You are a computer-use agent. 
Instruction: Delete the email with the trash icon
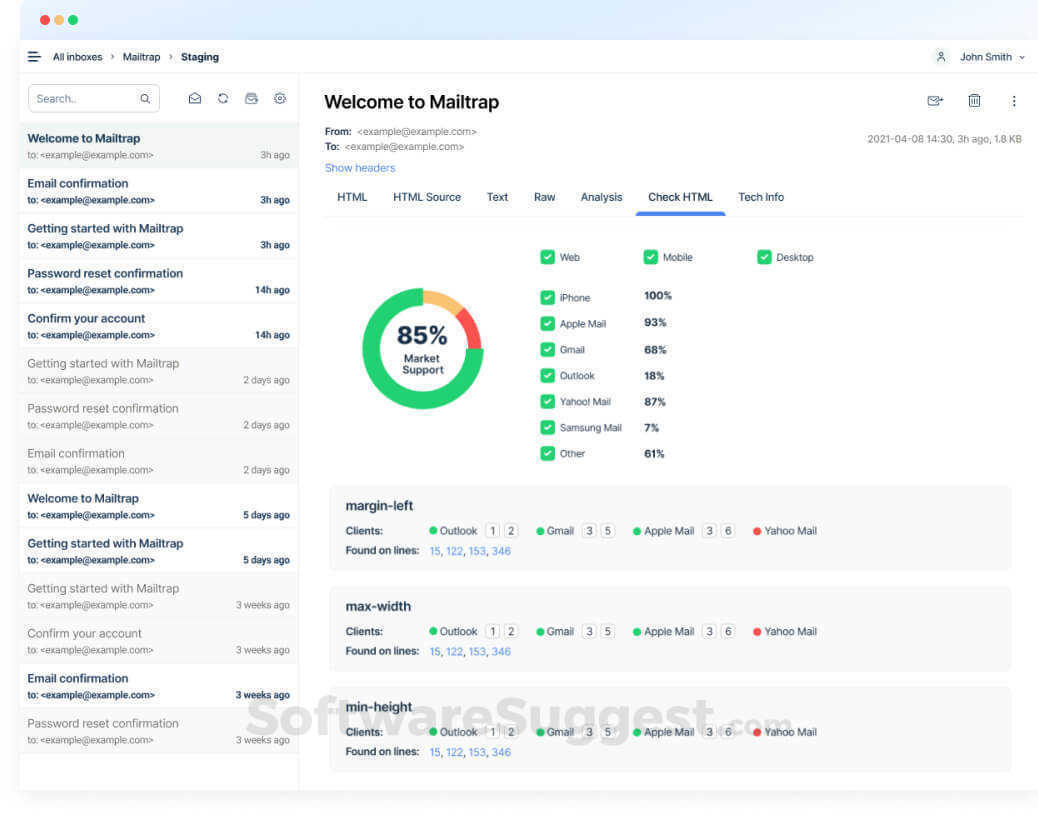tap(974, 100)
